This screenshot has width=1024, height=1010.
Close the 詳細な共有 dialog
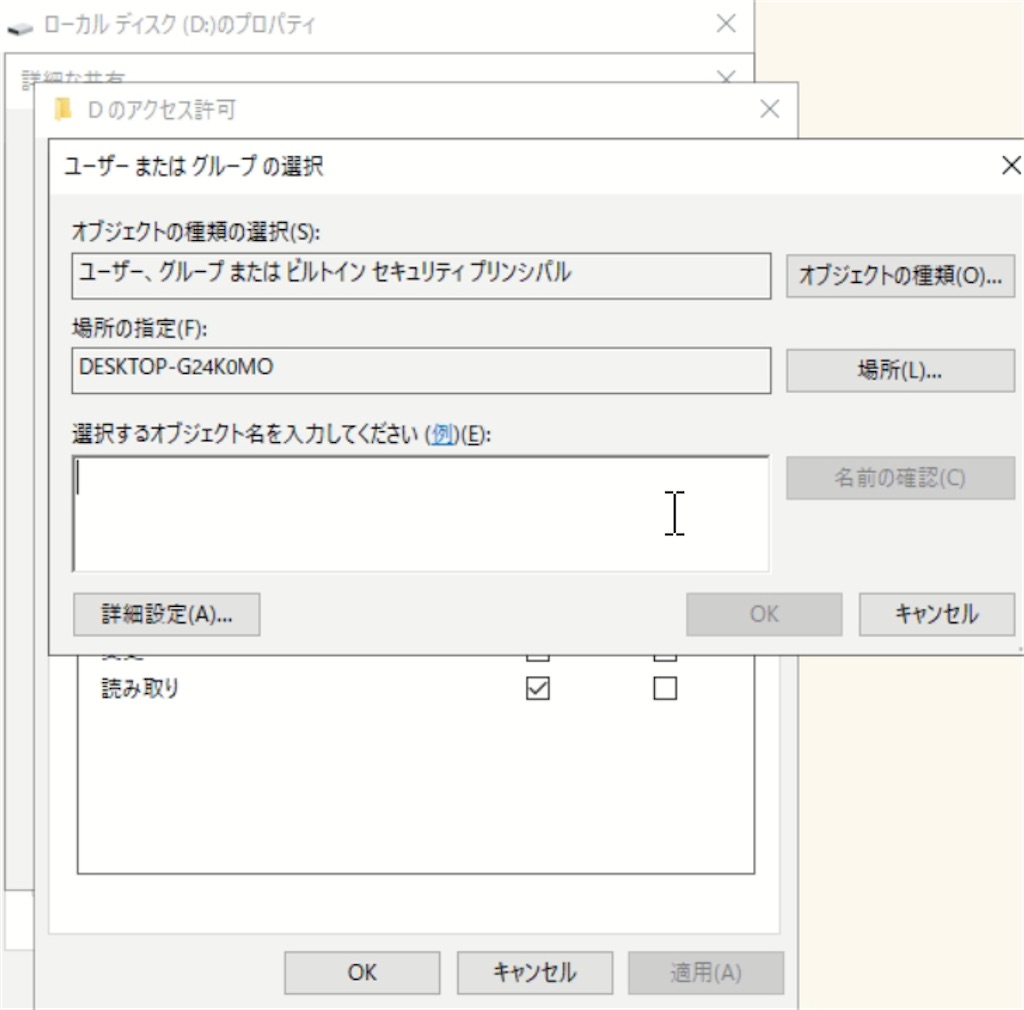[726, 77]
